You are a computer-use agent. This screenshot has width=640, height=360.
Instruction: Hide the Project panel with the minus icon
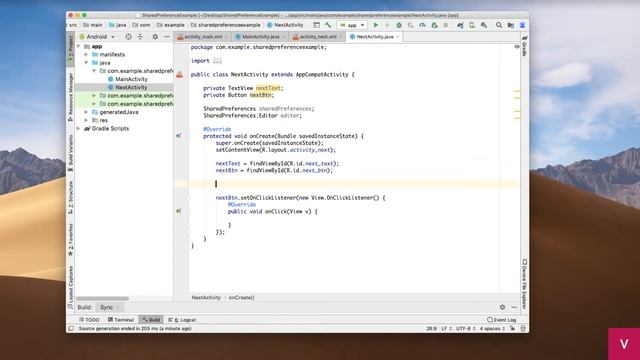(x=167, y=37)
